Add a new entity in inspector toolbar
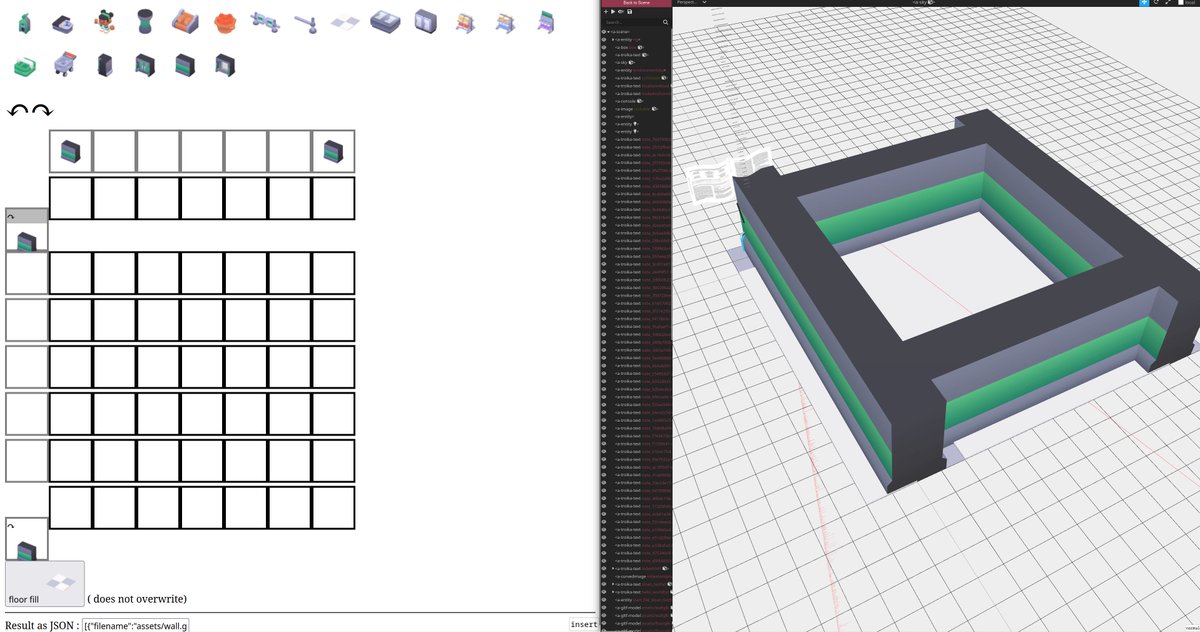The height and width of the screenshot is (632, 1200). tap(606, 12)
